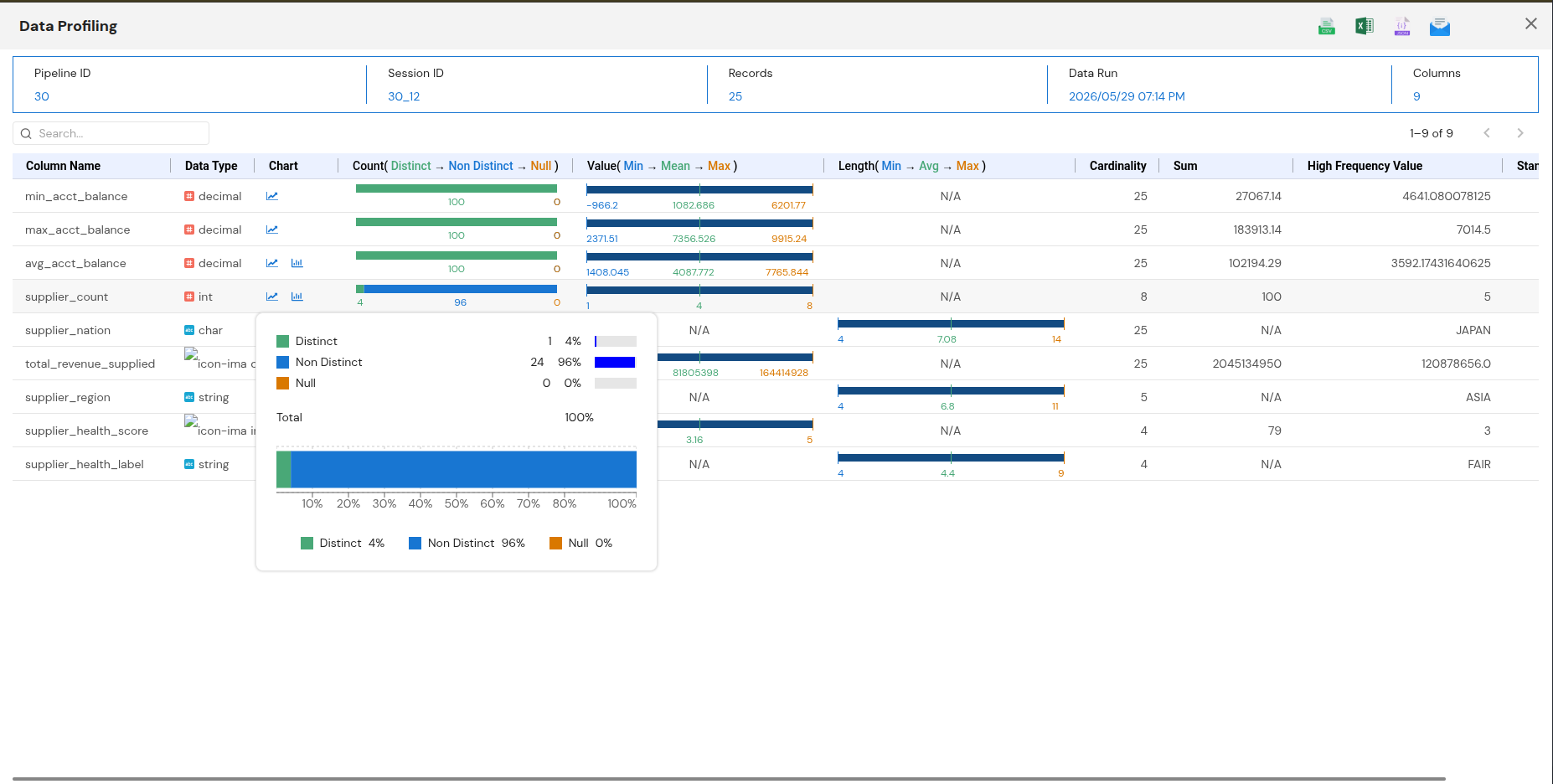Click the search magnifier icon

(26, 133)
